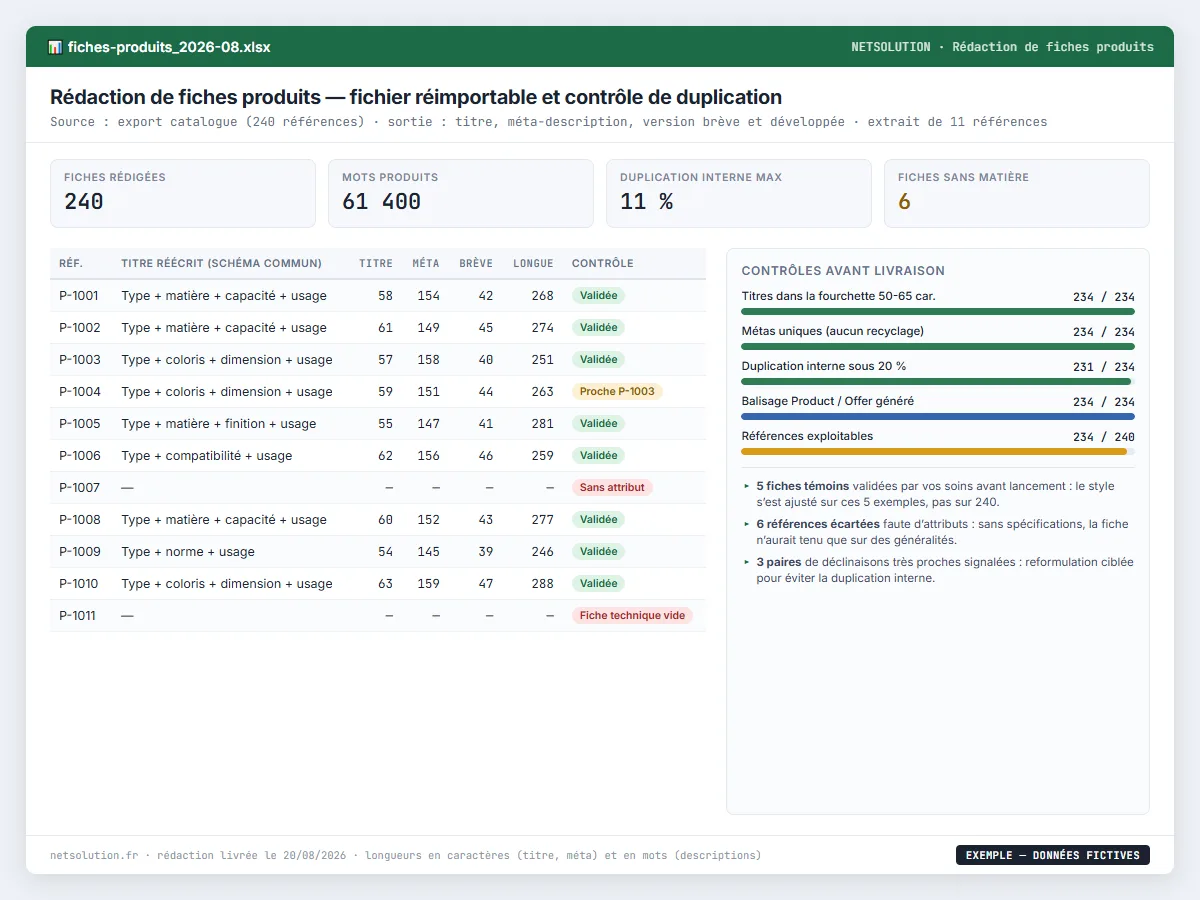
Task: Click the fiches-produits_2026-08.xlsx file name
Action: click(169, 47)
